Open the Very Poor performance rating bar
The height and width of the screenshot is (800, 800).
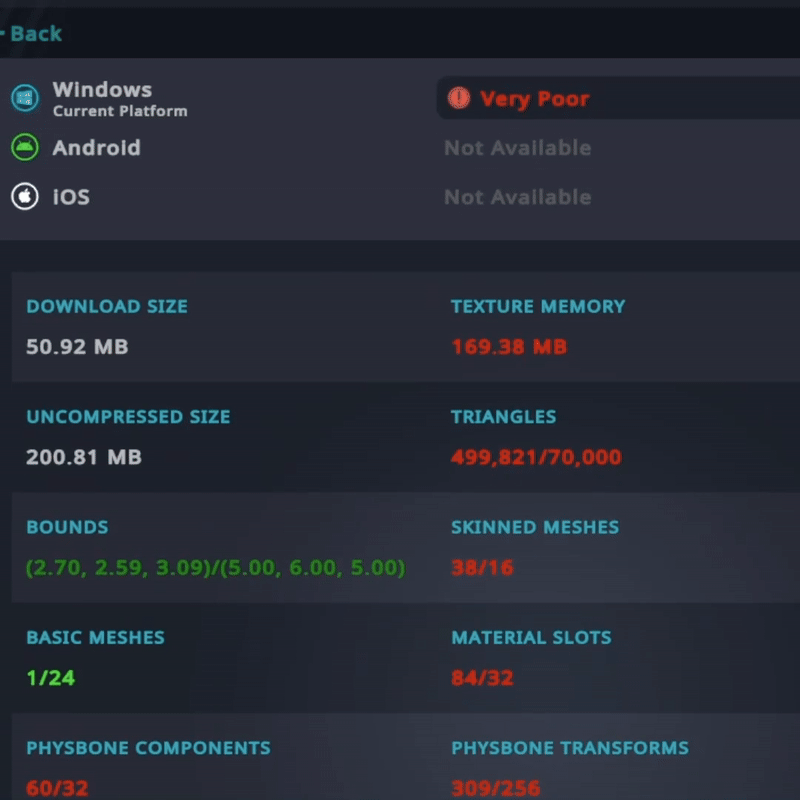point(618,98)
